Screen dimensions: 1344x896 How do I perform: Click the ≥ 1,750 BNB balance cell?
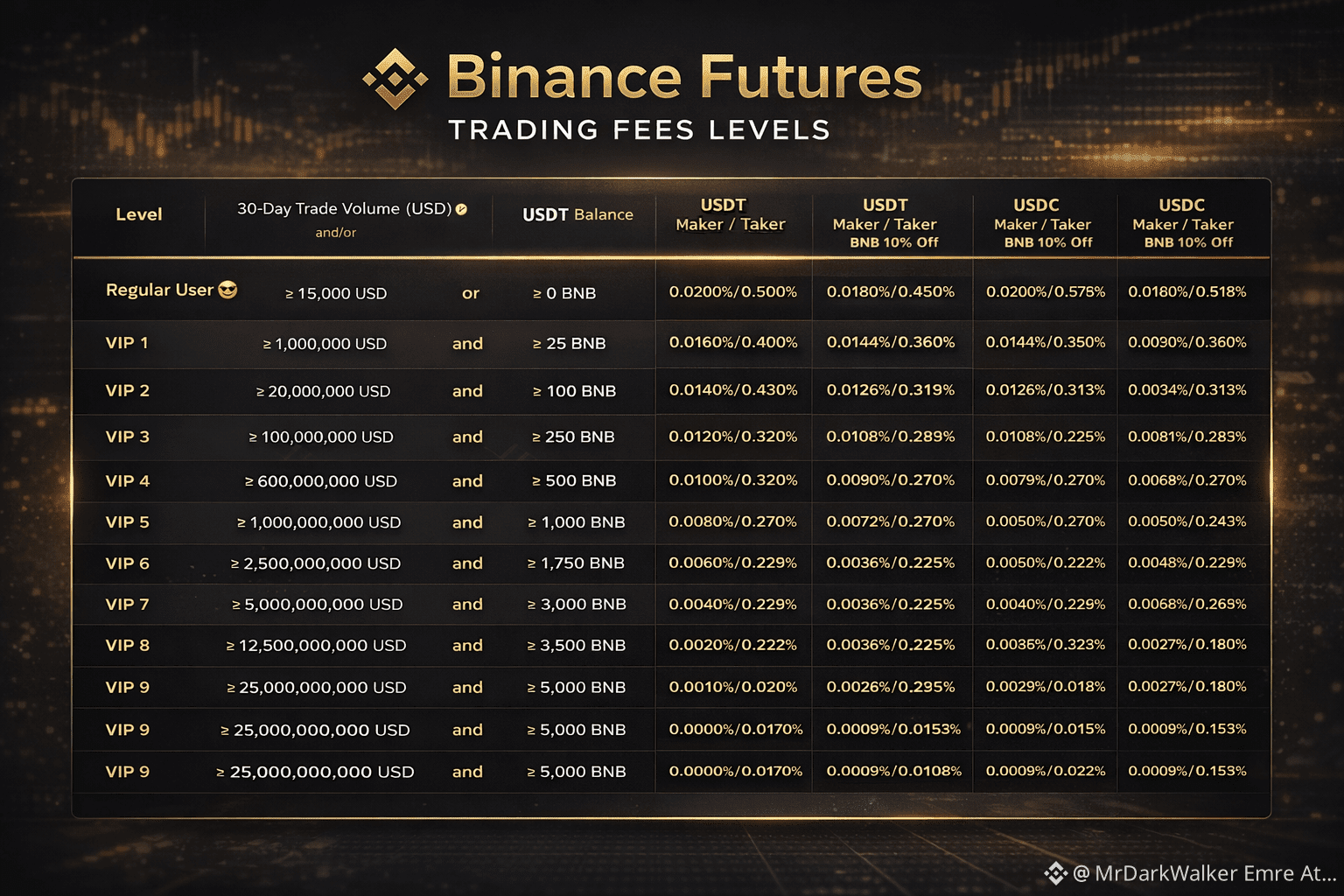[x=576, y=563]
